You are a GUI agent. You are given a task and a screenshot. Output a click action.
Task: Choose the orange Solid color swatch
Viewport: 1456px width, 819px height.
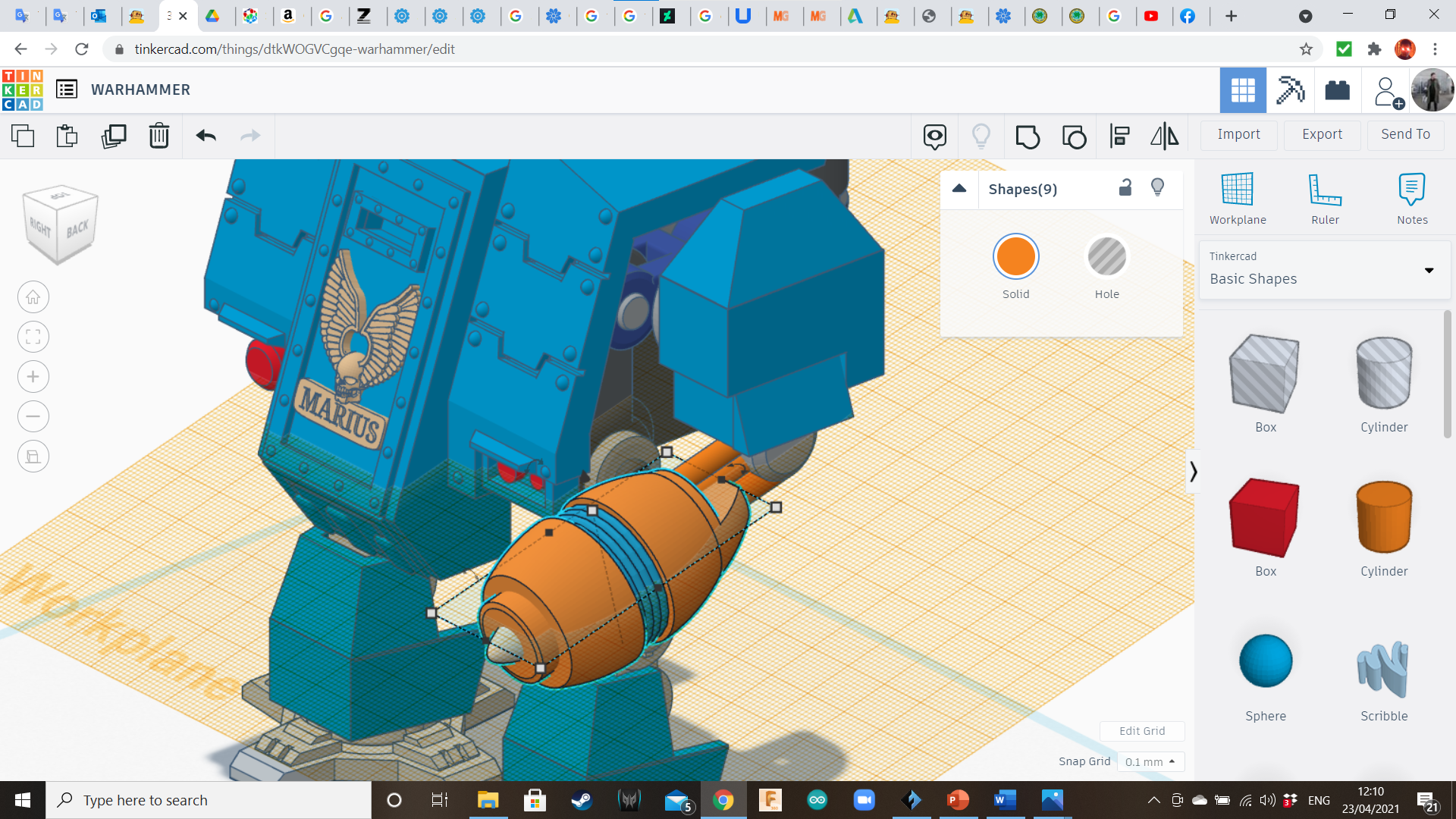point(1015,256)
